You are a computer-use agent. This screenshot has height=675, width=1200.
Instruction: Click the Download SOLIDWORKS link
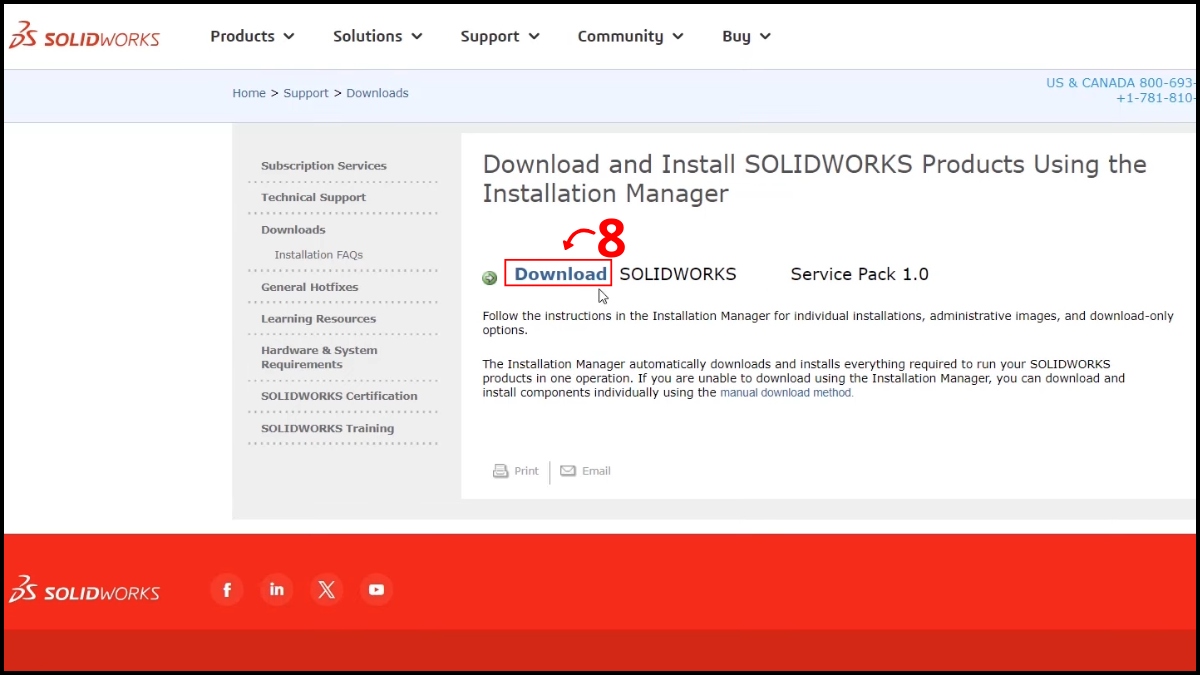[560, 274]
